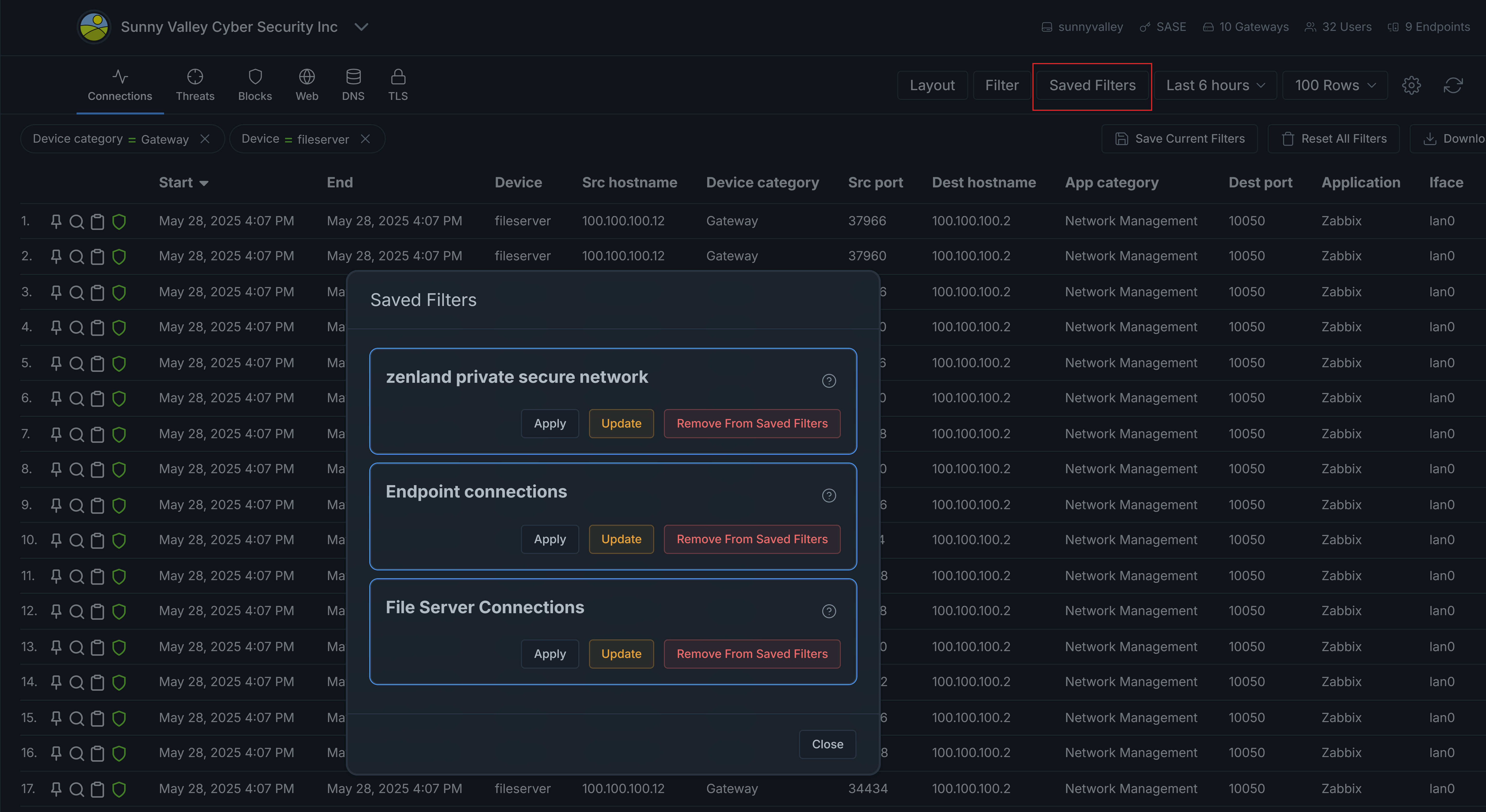The image size is (1486, 812).
Task: Close the Saved Filters dialog
Action: 827,744
